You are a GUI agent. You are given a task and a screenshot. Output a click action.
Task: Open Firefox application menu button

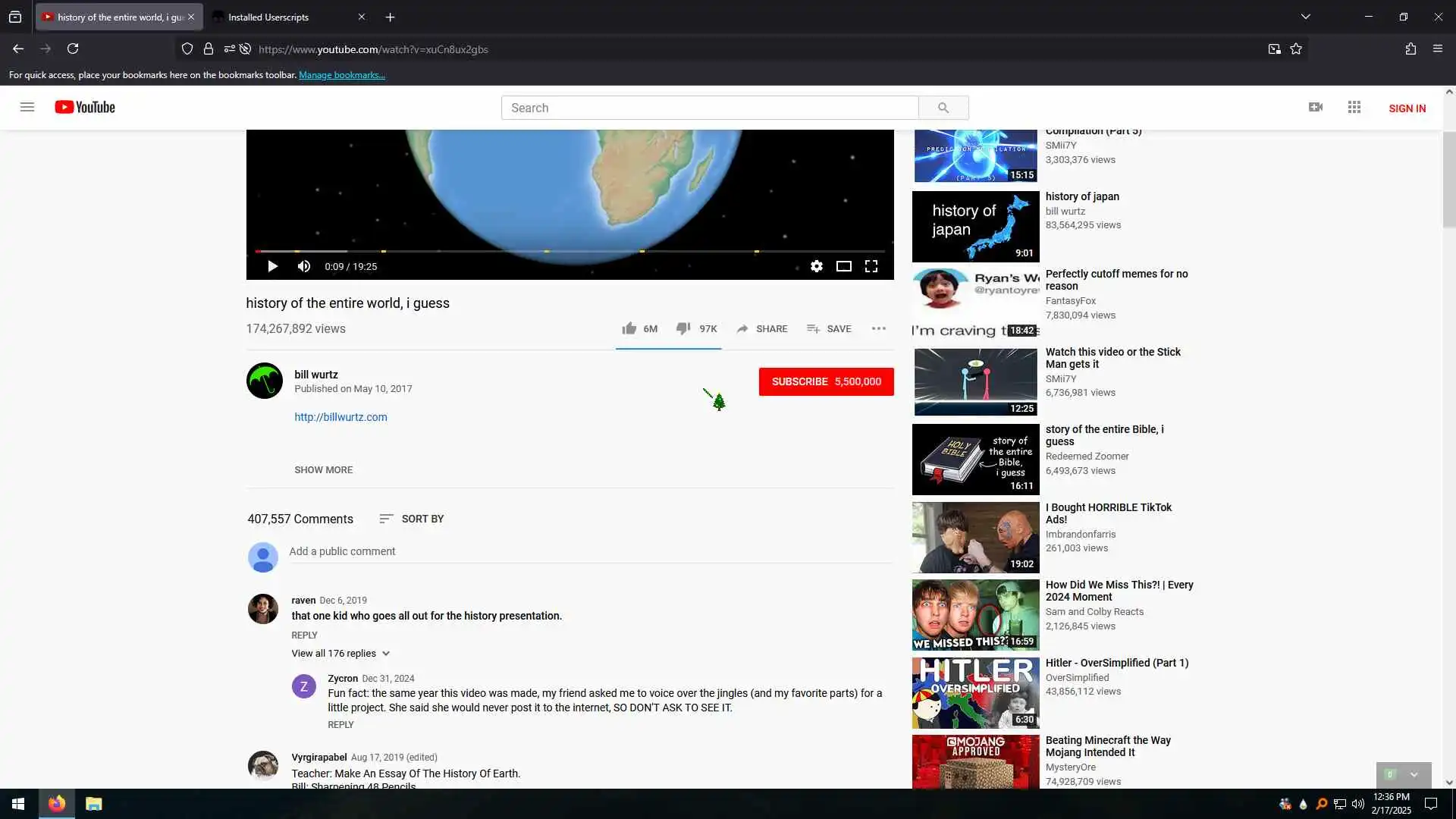[x=1437, y=49]
